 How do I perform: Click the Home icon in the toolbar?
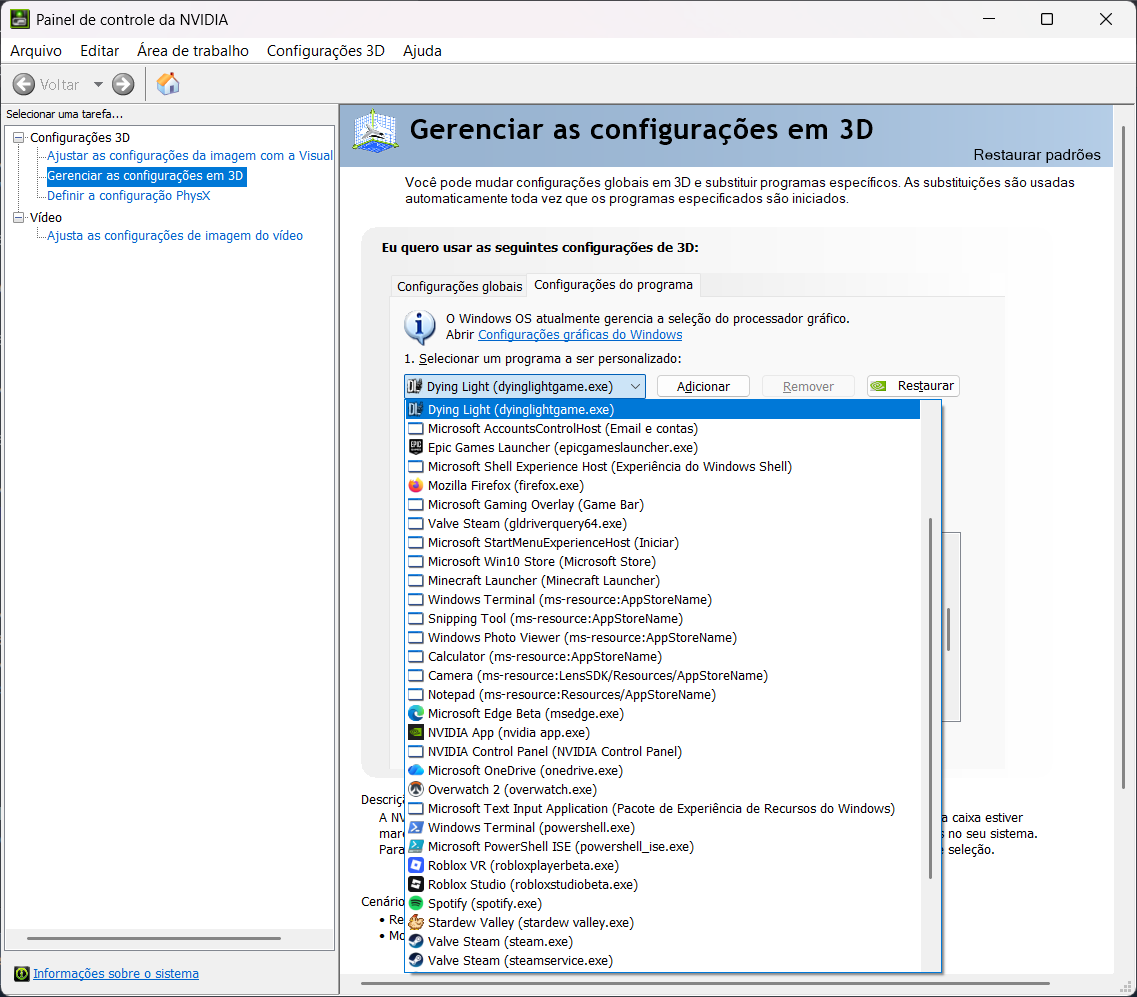click(168, 84)
